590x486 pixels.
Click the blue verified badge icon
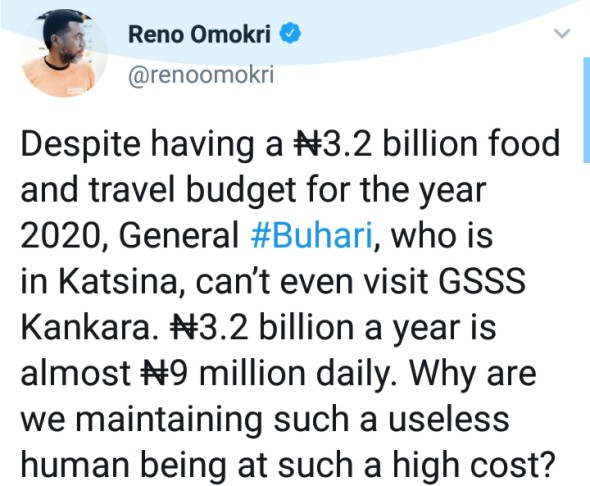290,33
